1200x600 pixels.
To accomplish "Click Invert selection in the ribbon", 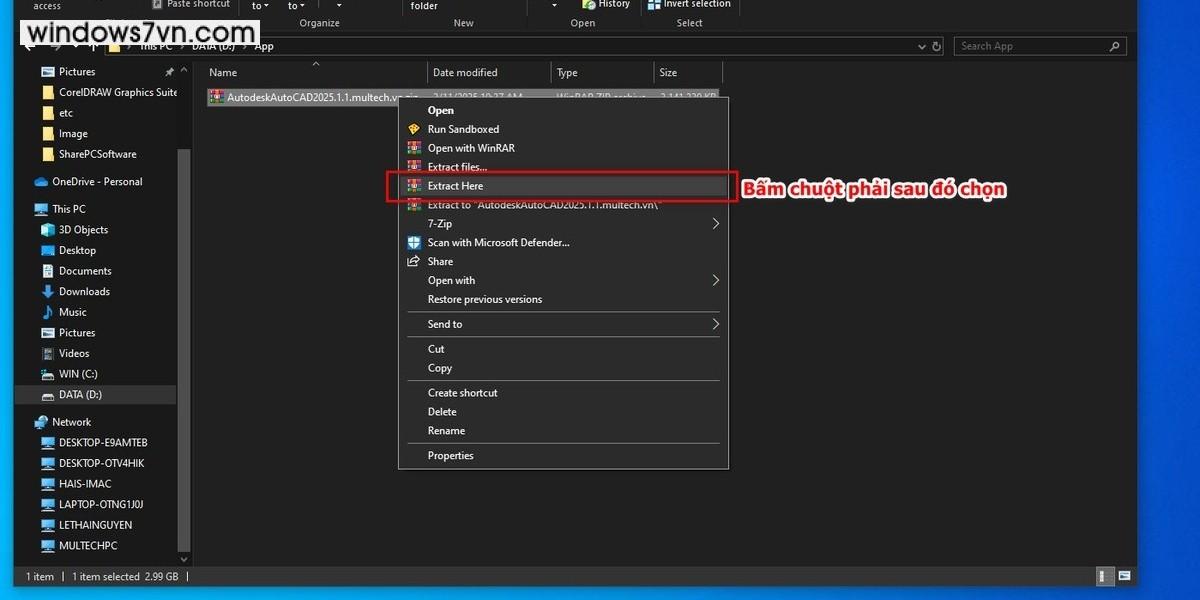I will tap(696, 5).
